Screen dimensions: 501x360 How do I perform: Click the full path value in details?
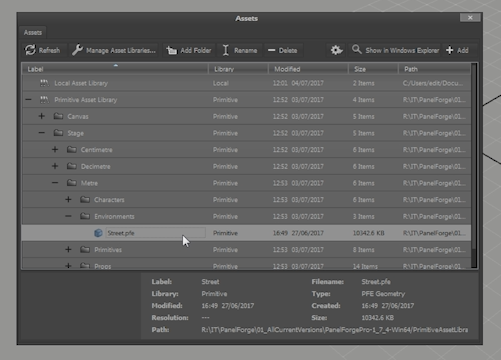pos(335,330)
